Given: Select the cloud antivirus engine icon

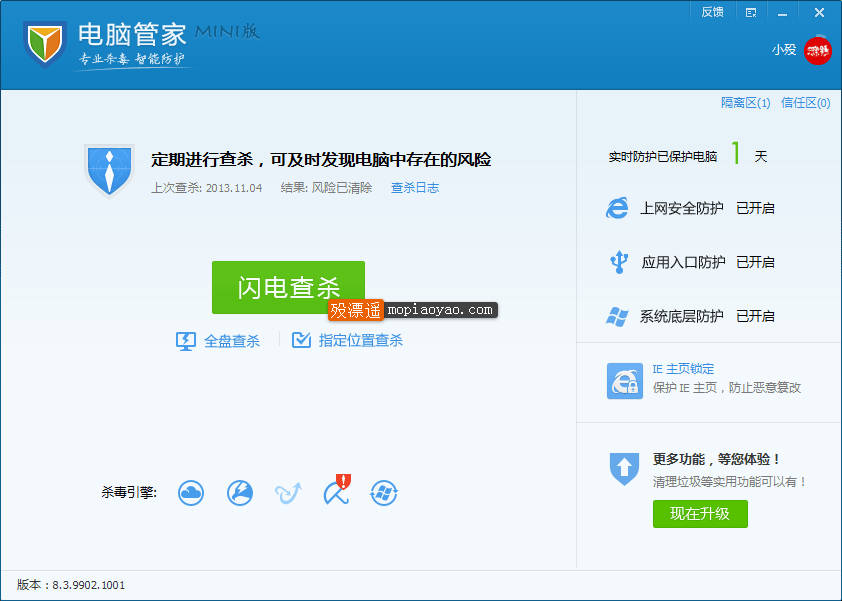Looking at the screenshot, I should 191,493.
